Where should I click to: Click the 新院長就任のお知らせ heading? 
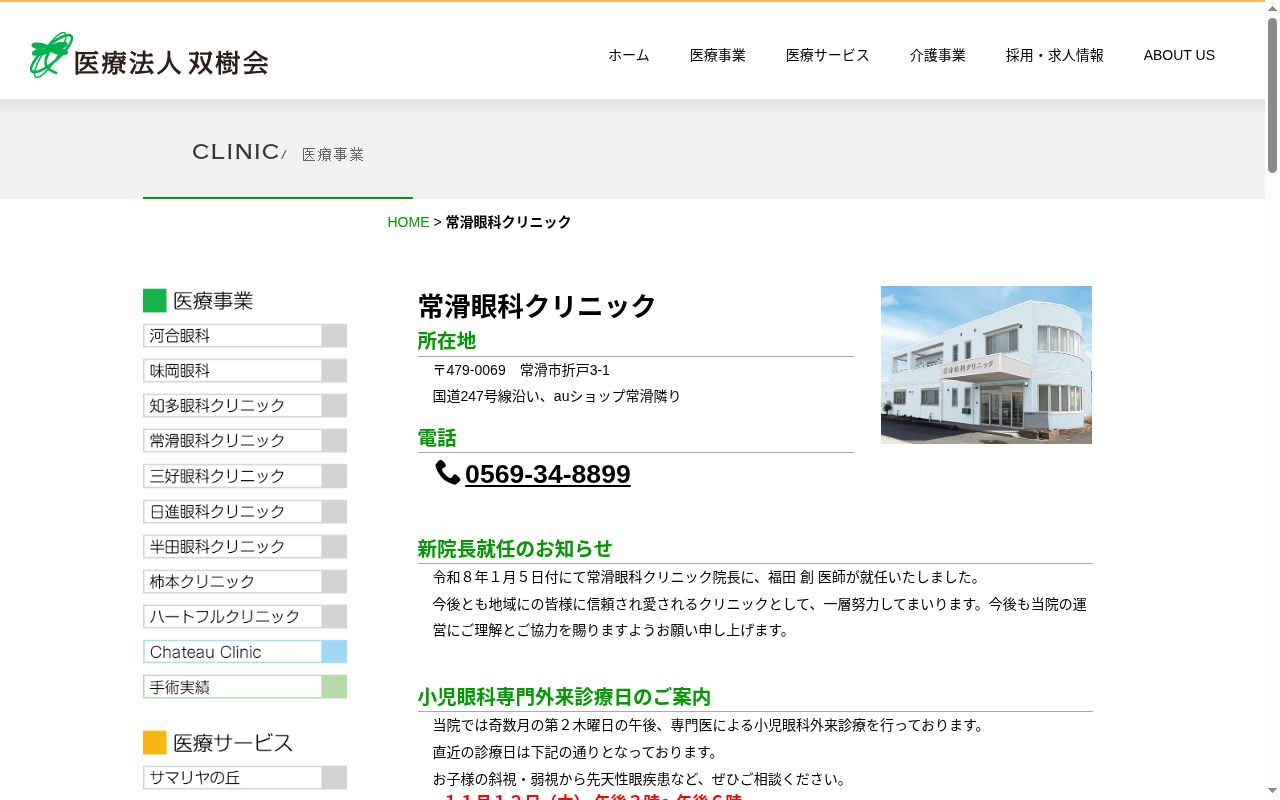(515, 549)
